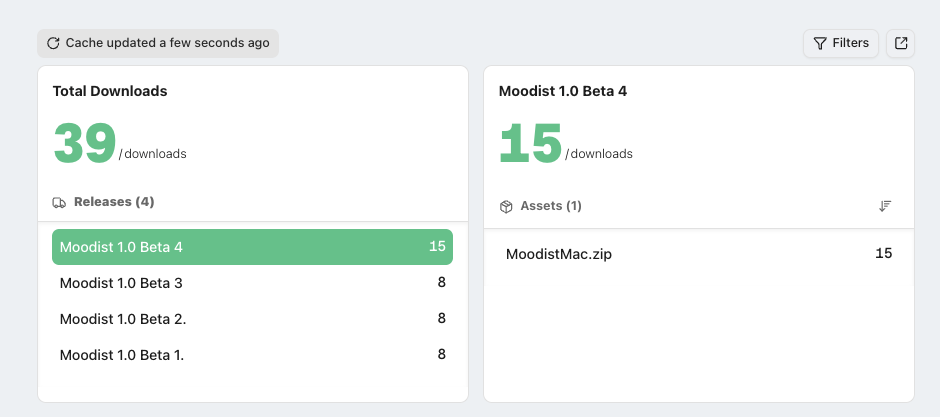Click the large 39 downloads number
Viewport: 940px width, 417px height.
click(x=85, y=144)
